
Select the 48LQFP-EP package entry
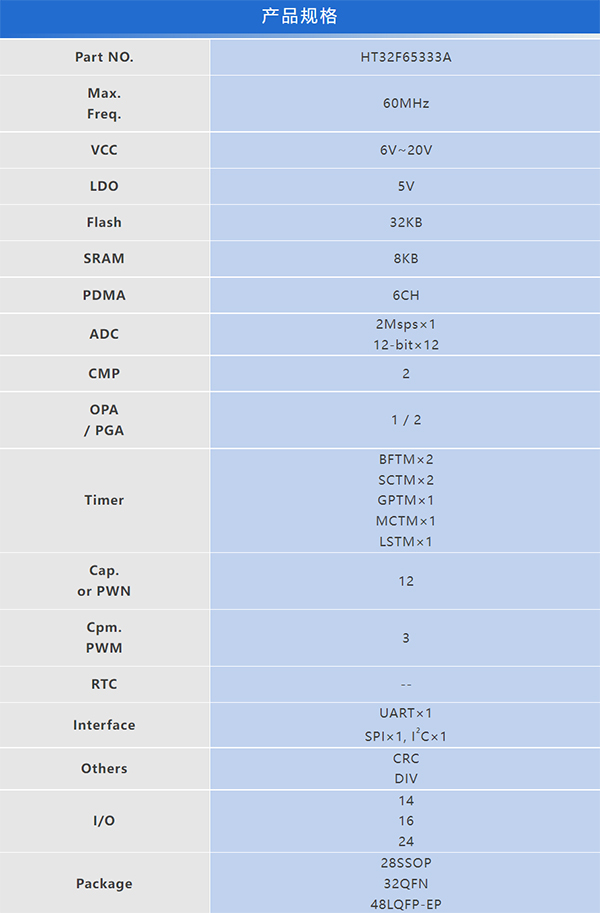[405, 904]
